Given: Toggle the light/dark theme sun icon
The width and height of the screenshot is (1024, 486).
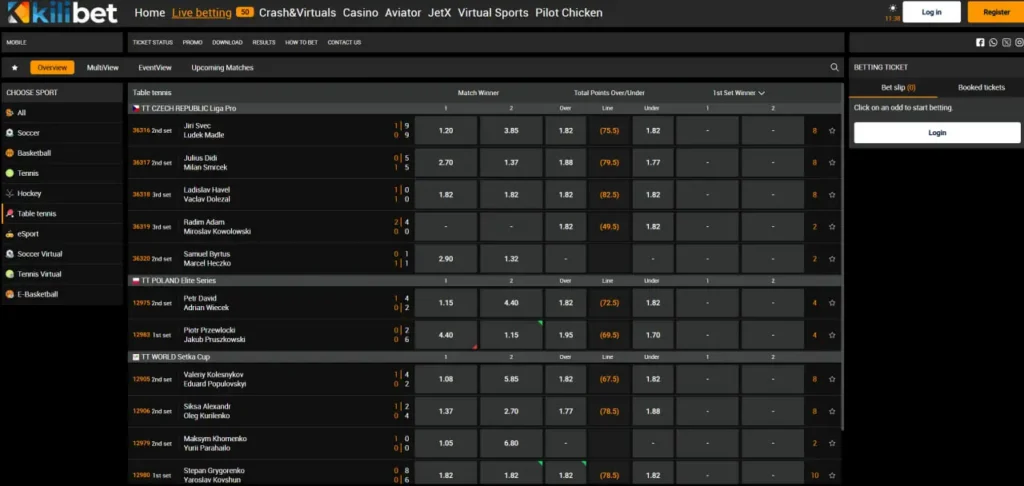Looking at the screenshot, I should pos(892,8).
